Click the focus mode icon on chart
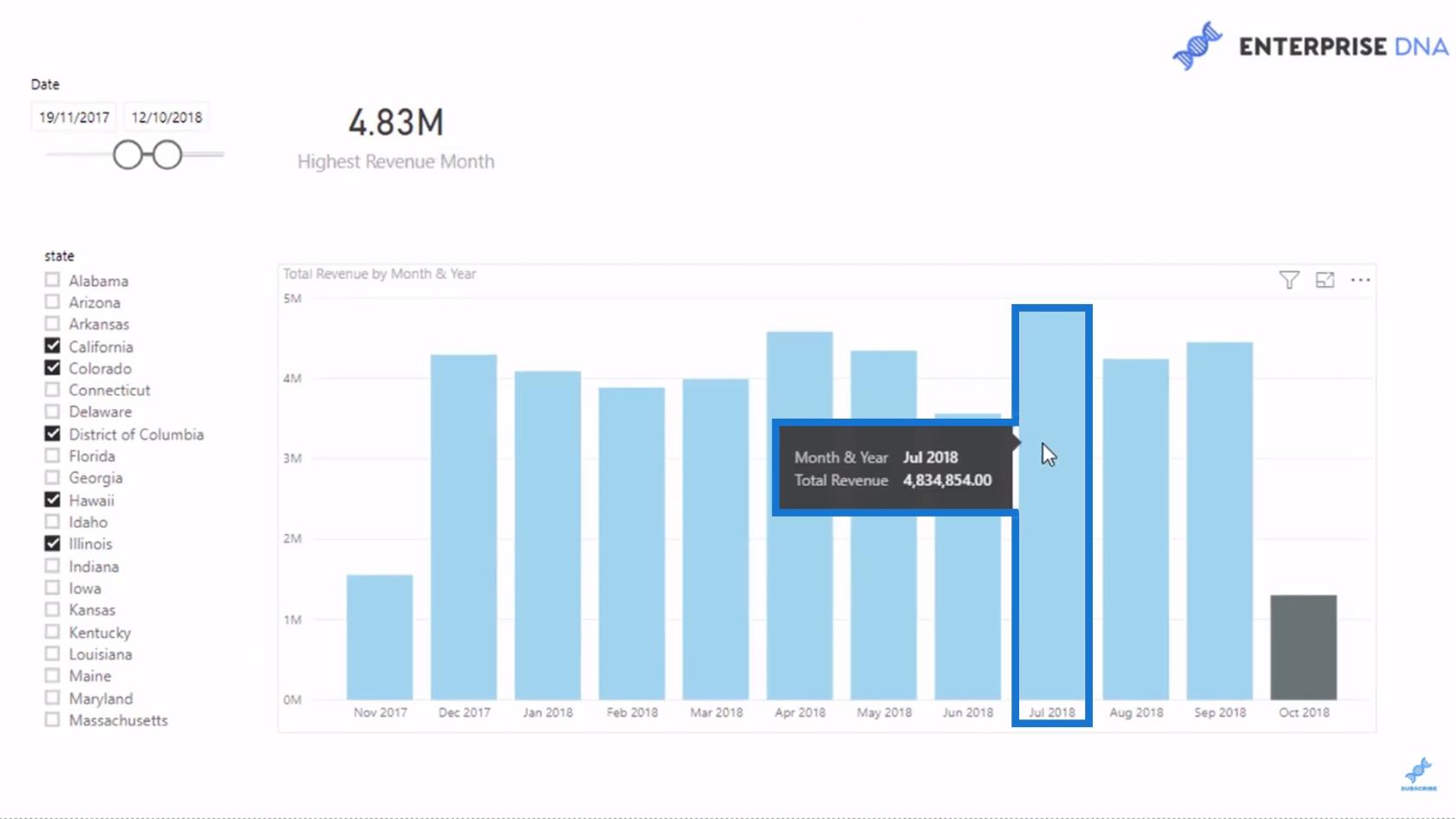Image resolution: width=1456 pixels, height=819 pixels. tap(1324, 280)
